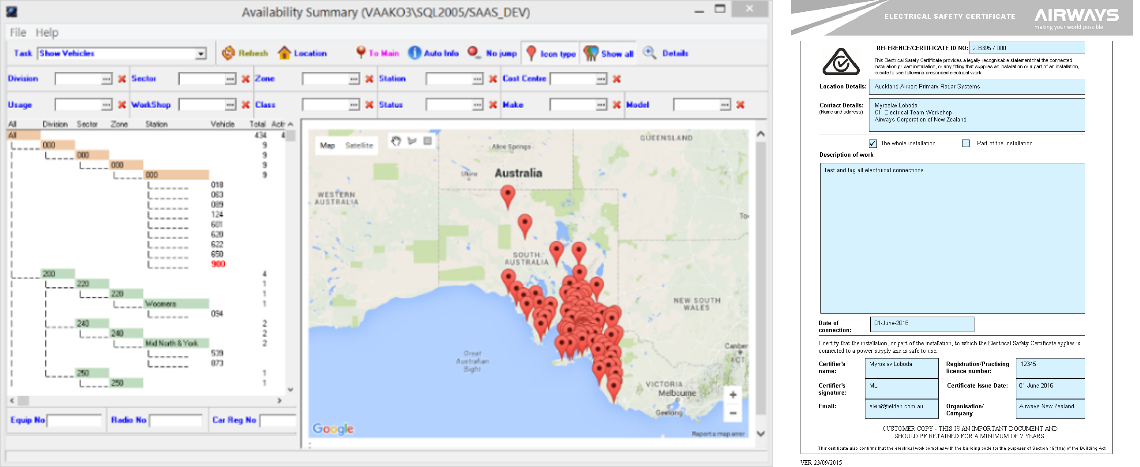Select vehicle 539 in the tree
This screenshot has height=467, width=1140.
pyautogui.click(x=217, y=353)
